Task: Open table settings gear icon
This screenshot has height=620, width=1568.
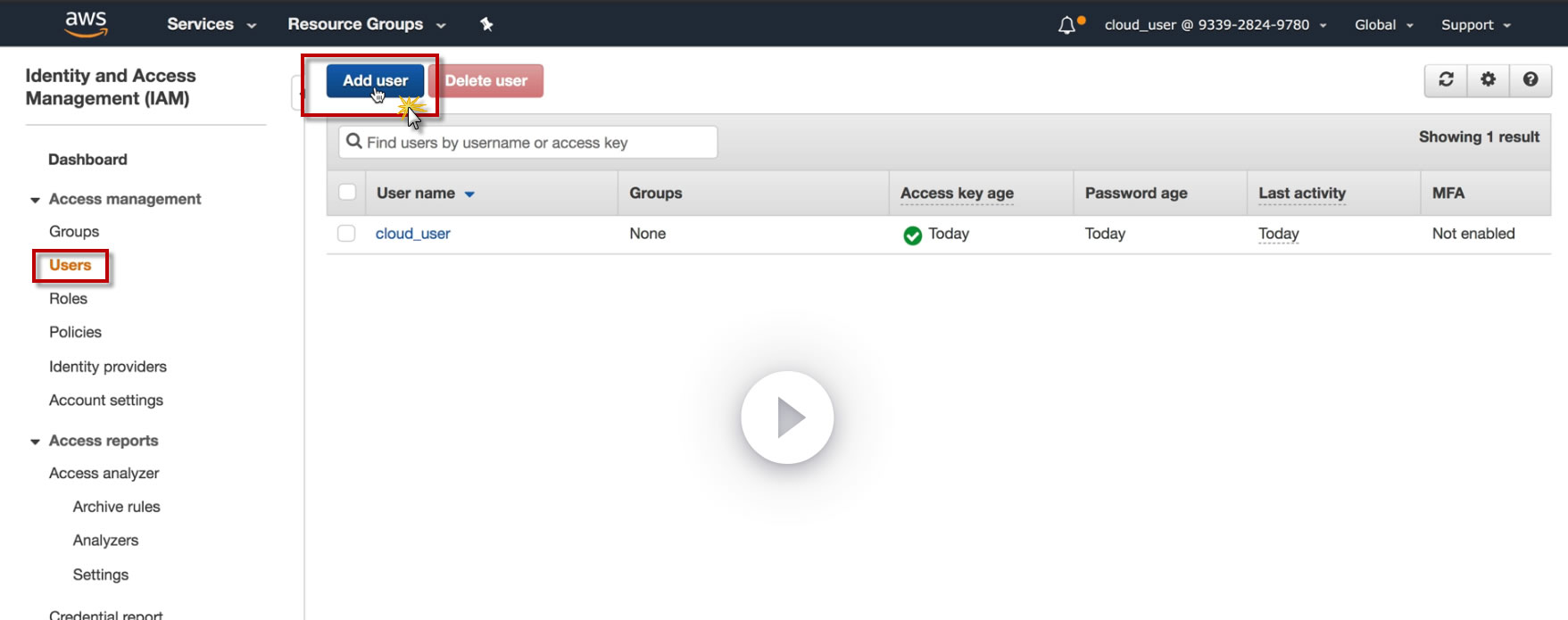Action: (1488, 79)
